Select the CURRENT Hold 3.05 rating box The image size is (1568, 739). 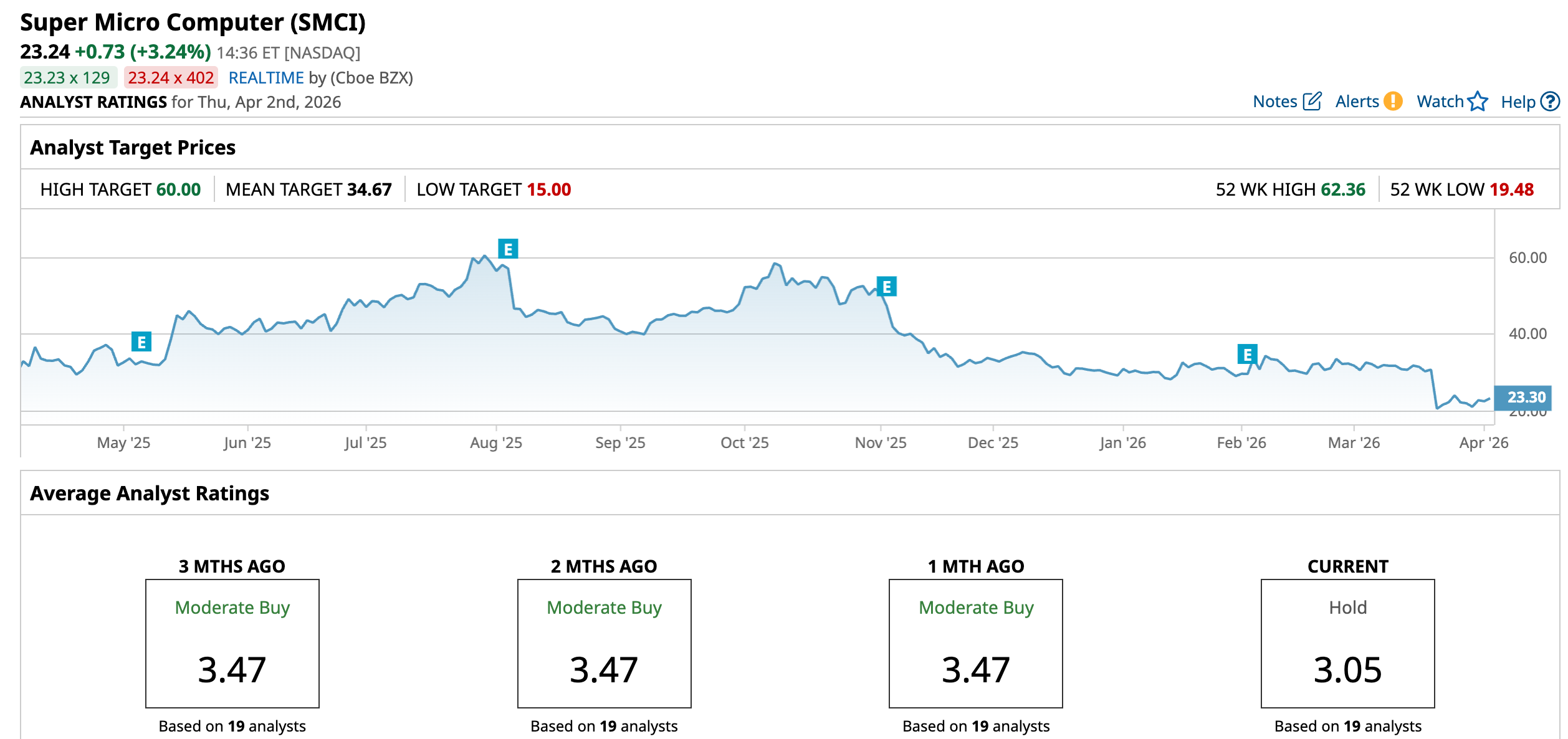pyautogui.click(x=1347, y=643)
